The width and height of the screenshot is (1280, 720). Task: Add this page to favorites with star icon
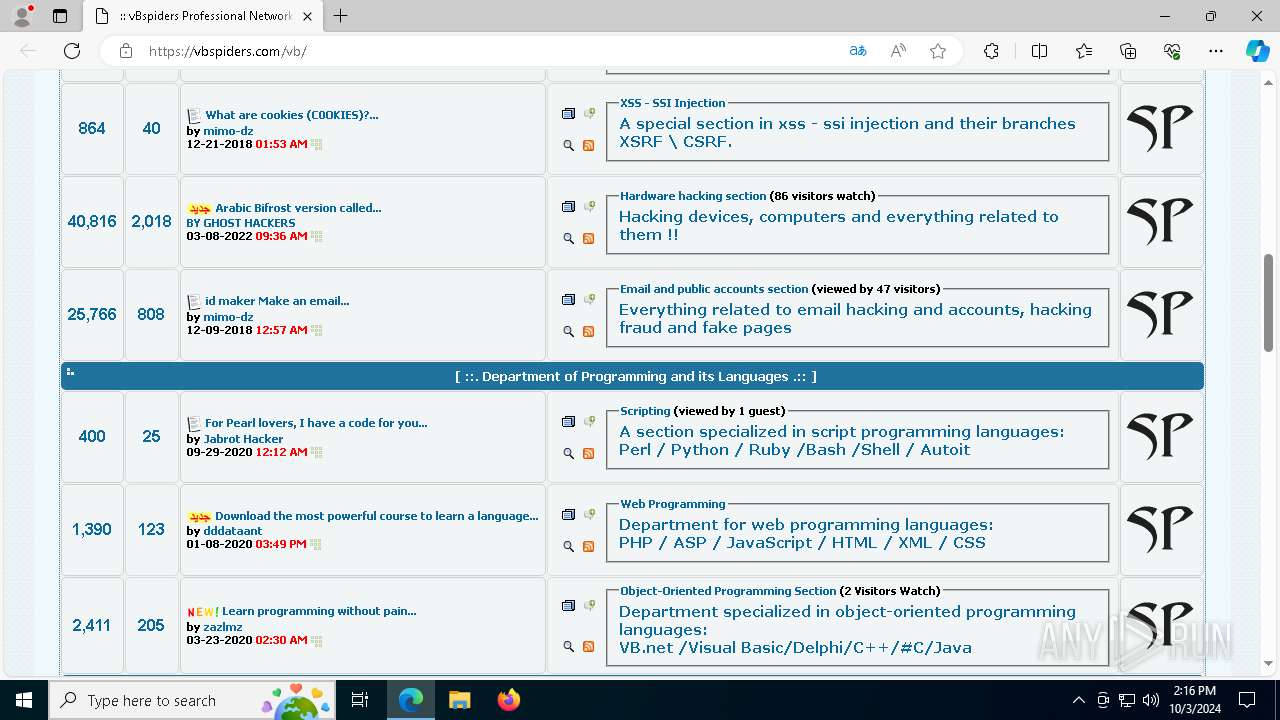click(x=938, y=51)
